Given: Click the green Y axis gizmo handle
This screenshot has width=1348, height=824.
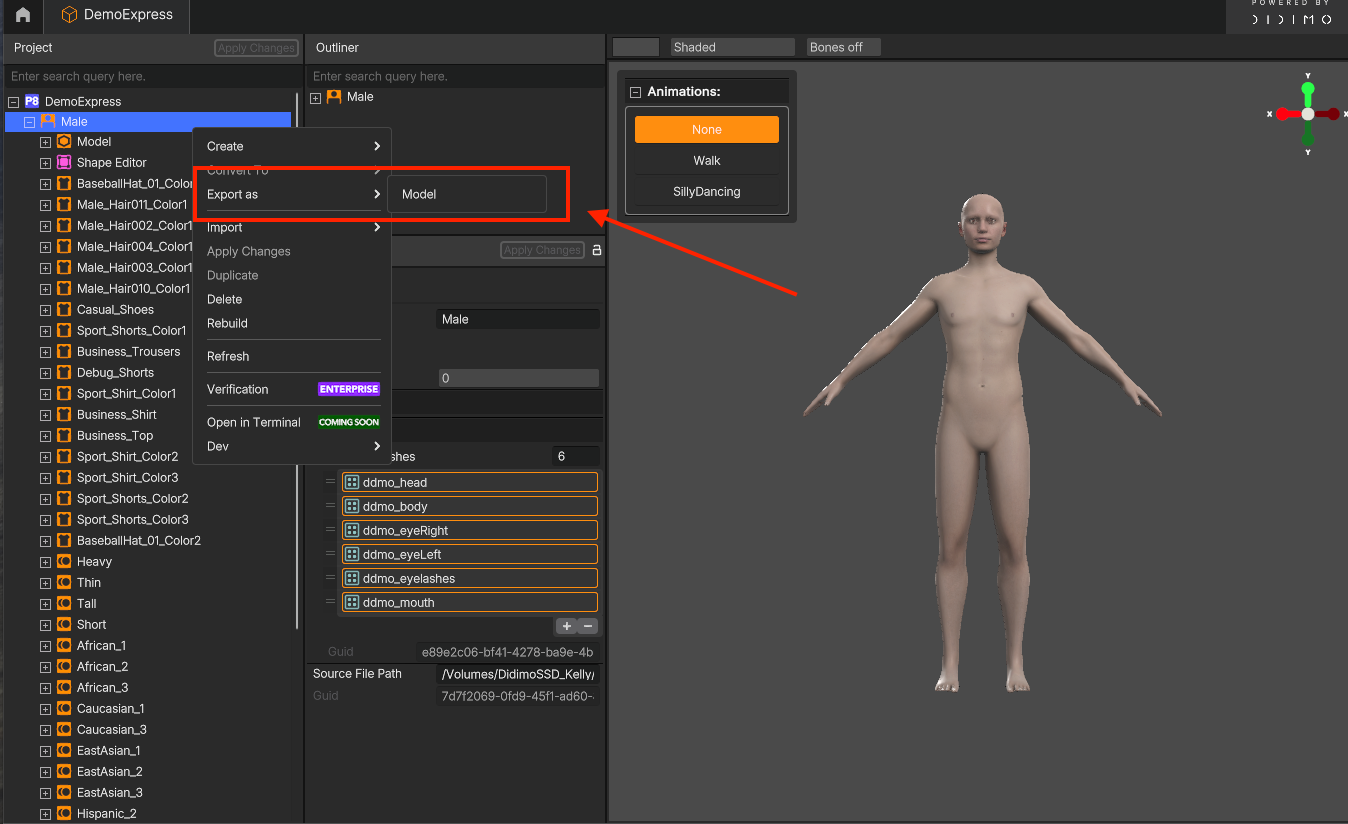Looking at the screenshot, I should pyautogui.click(x=1308, y=89).
